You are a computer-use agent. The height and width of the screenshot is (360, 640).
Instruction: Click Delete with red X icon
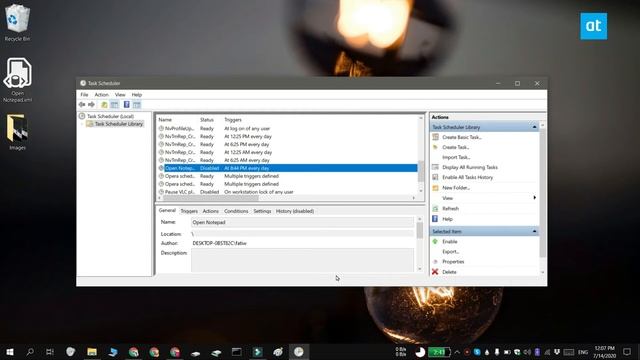point(449,272)
